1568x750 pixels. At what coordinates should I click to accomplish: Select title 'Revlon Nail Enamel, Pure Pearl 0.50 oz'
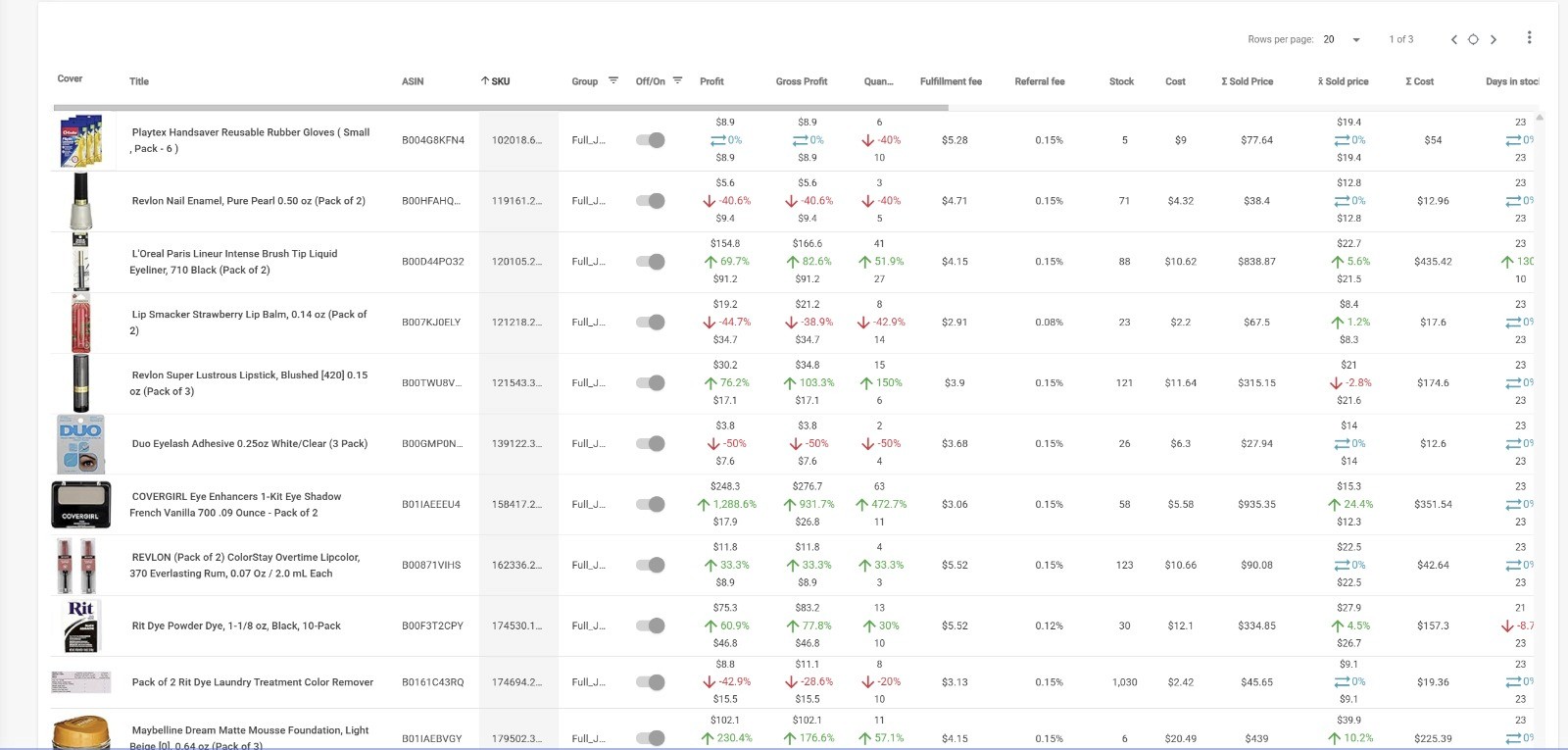click(x=248, y=201)
